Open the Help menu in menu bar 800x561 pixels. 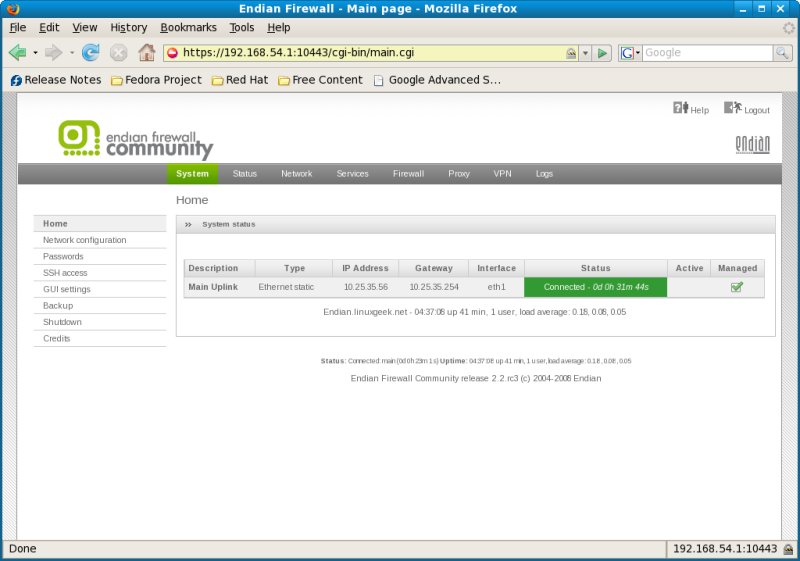point(279,28)
